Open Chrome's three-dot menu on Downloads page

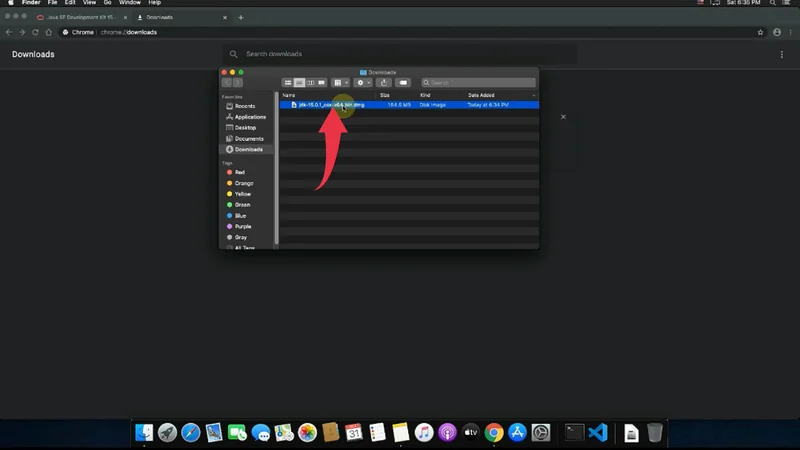(782, 54)
